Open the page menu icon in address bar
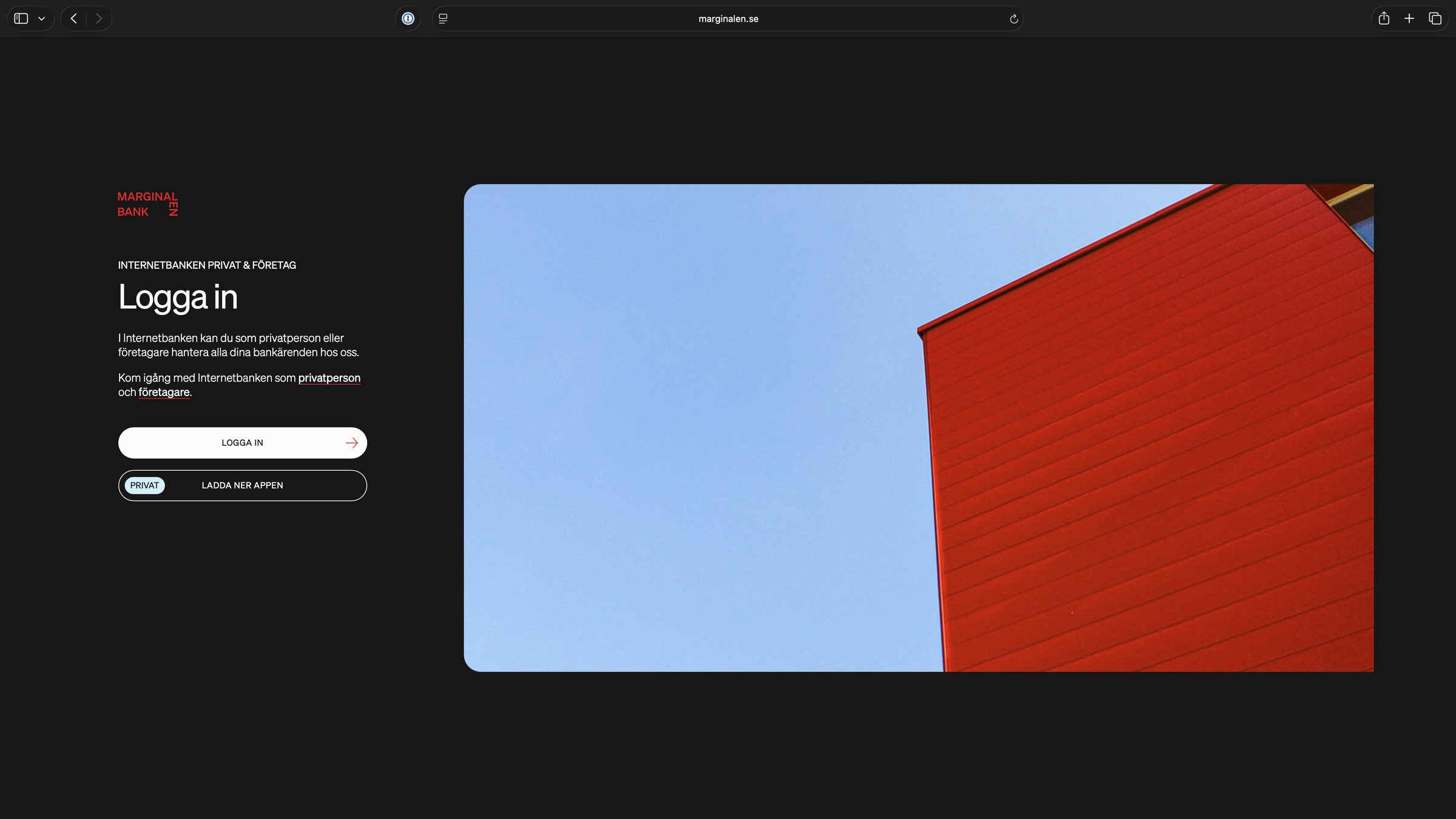The image size is (1456, 819). coord(443,19)
